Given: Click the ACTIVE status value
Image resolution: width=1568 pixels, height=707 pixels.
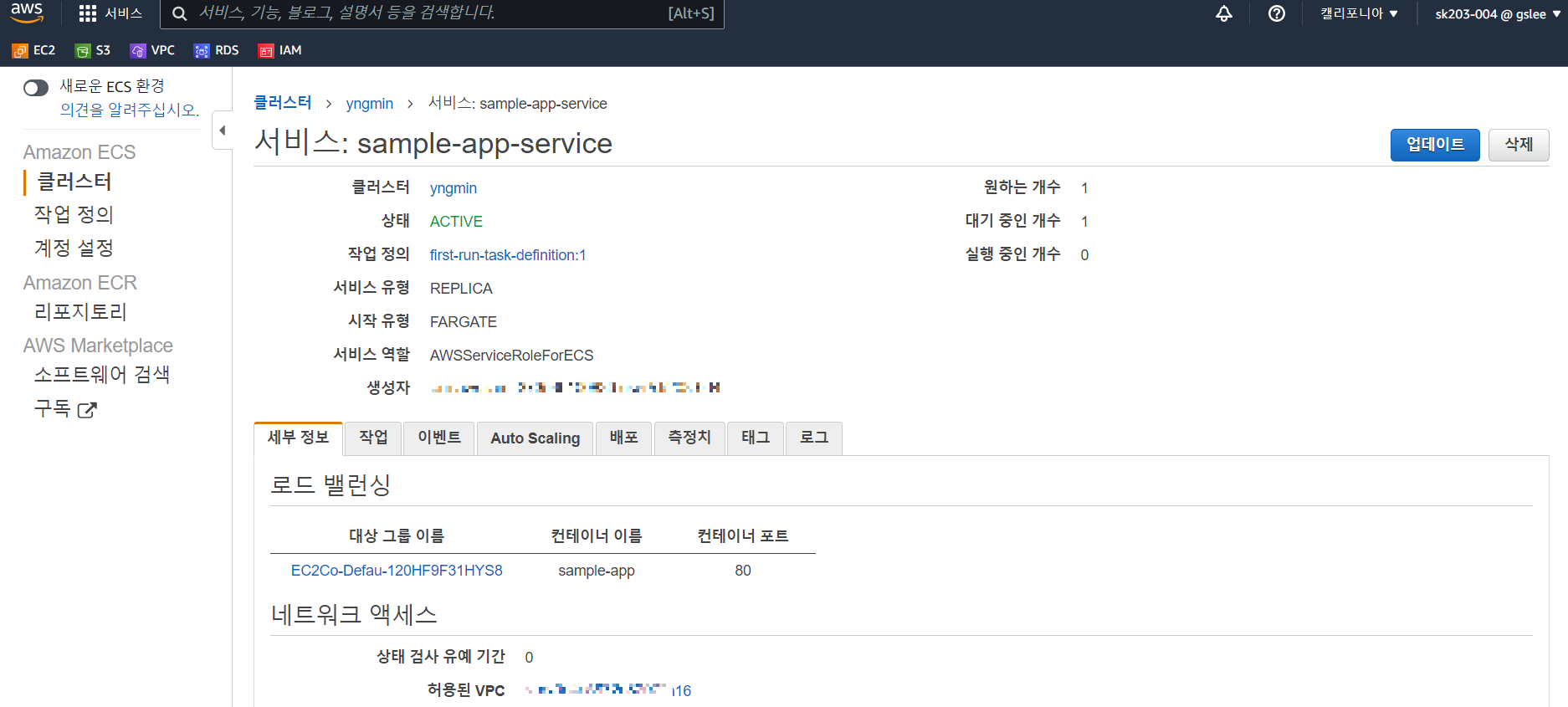Looking at the screenshot, I should 456,222.
